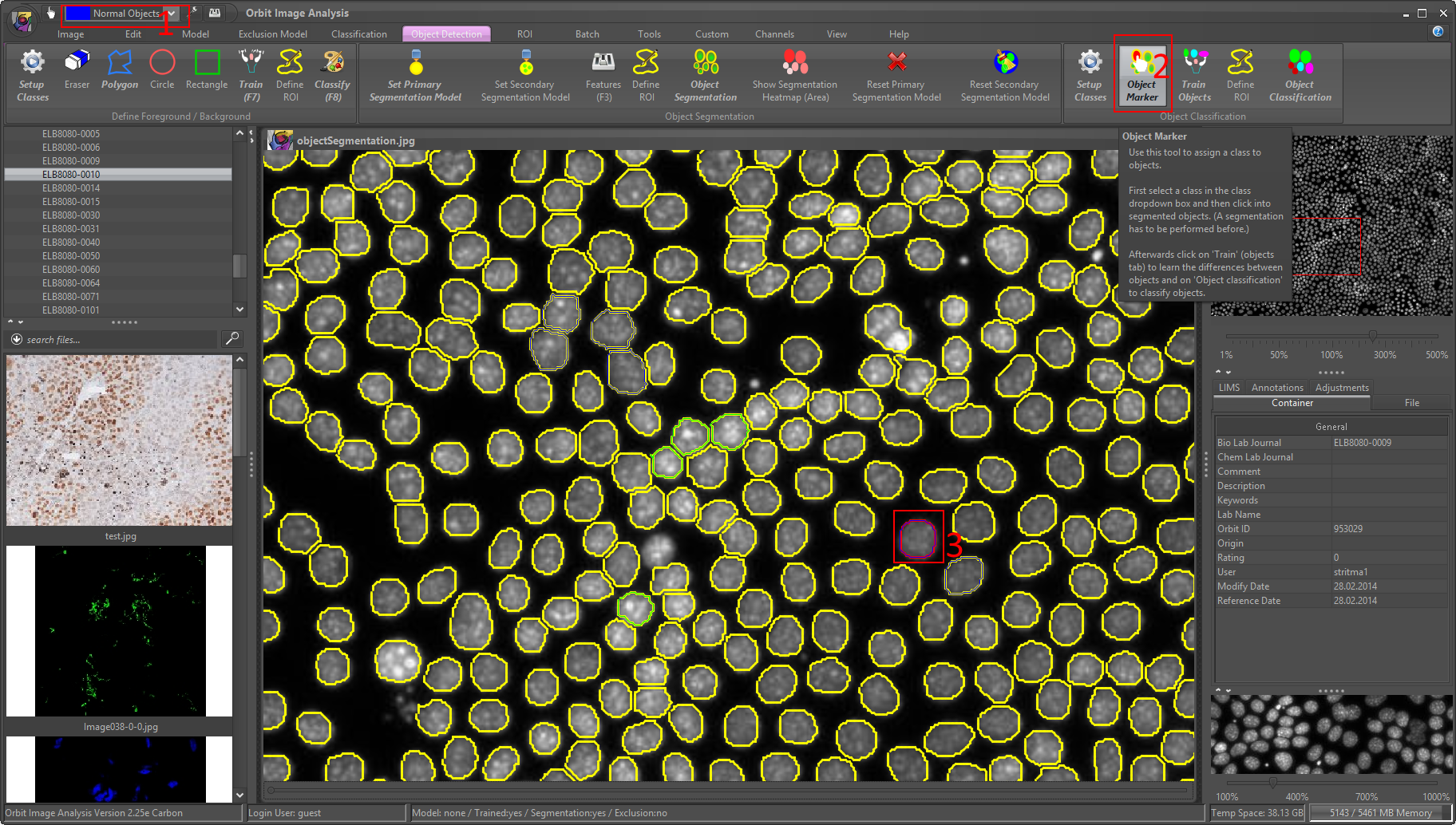Open the ROI ribbon tab

pos(524,34)
